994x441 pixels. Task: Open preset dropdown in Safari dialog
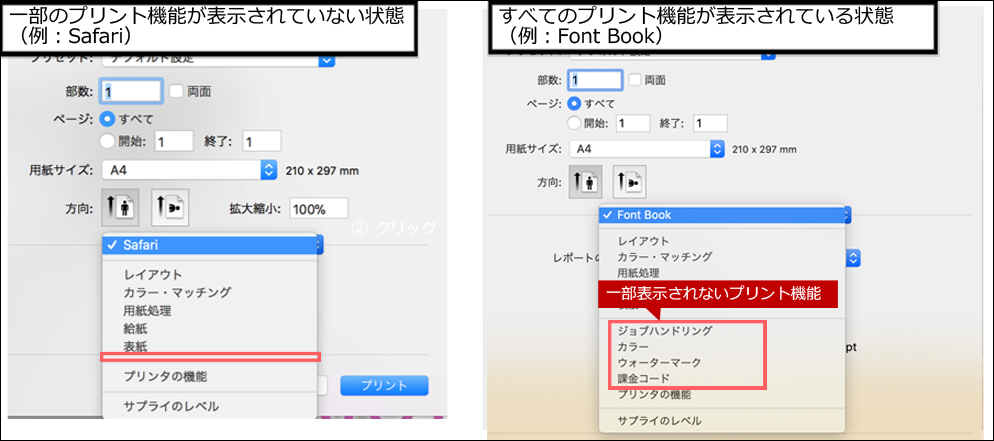tap(217, 60)
